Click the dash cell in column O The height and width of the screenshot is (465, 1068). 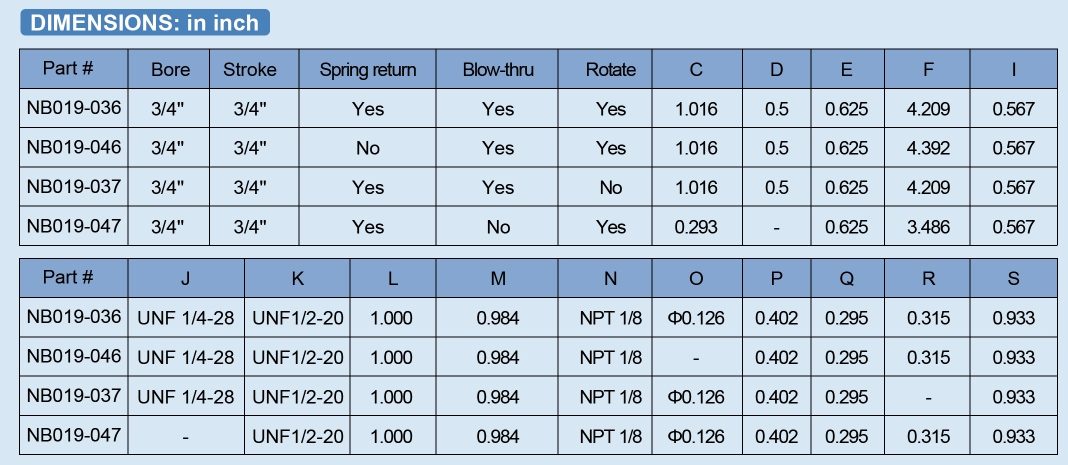pyautogui.click(x=696, y=358)
